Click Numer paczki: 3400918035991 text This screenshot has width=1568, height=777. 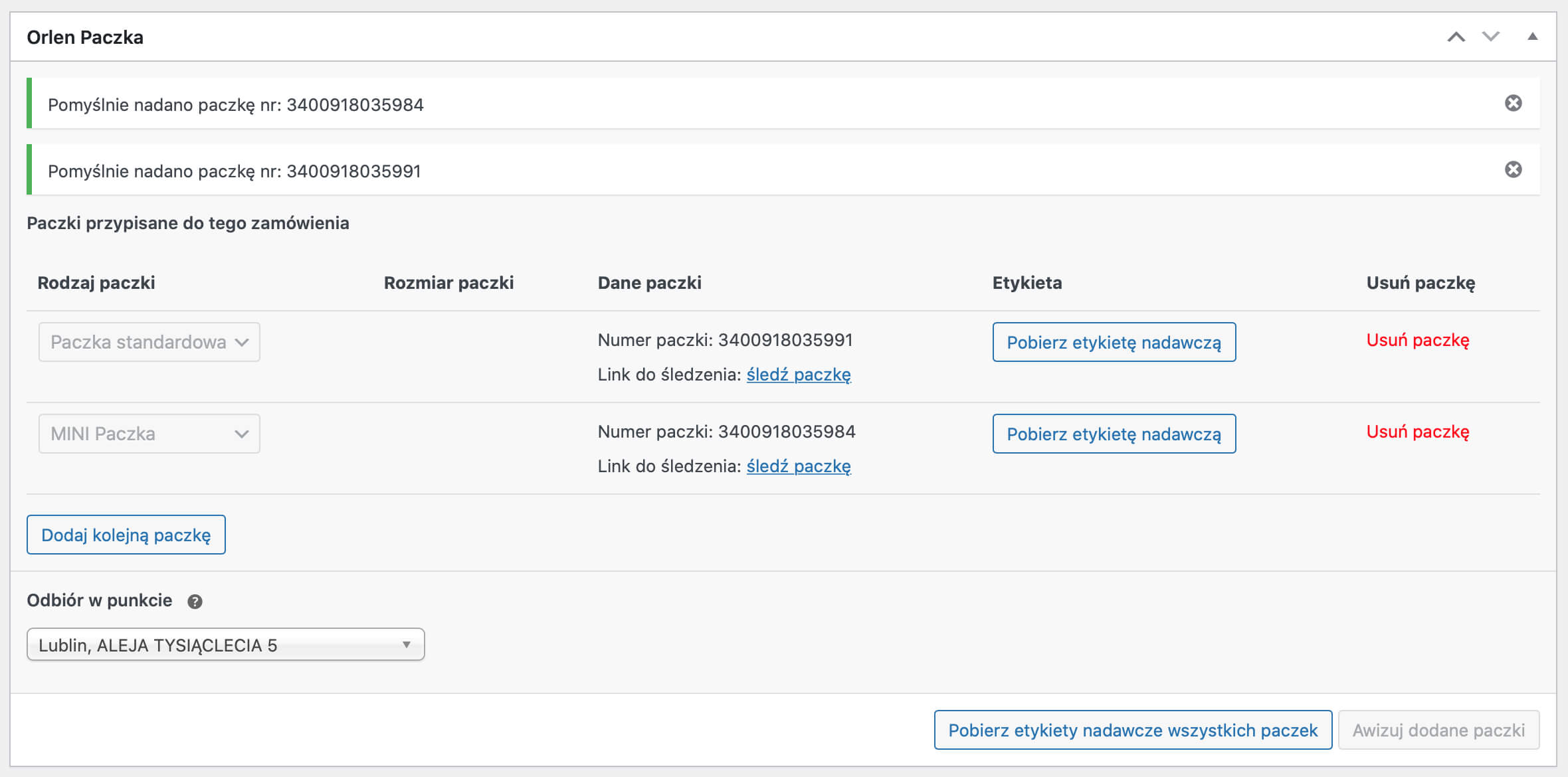[726, 340]
